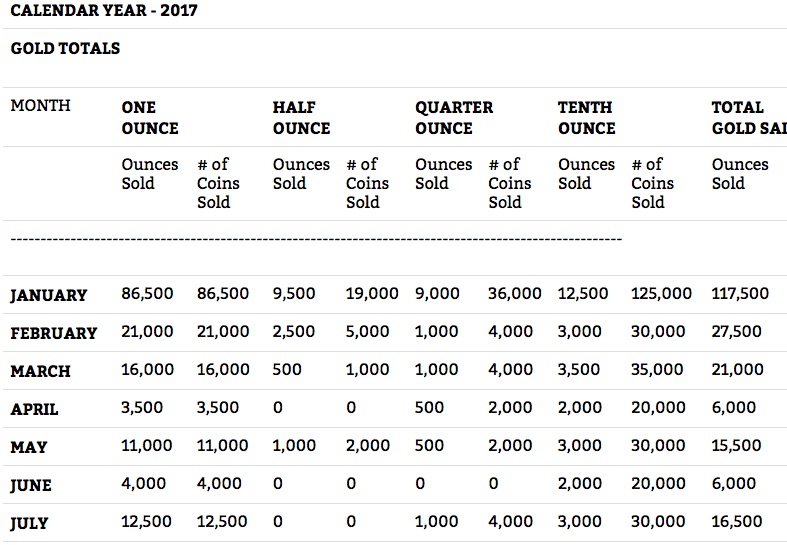
Task: Click the ONE OUNCE column header
Action: [150, 117]
